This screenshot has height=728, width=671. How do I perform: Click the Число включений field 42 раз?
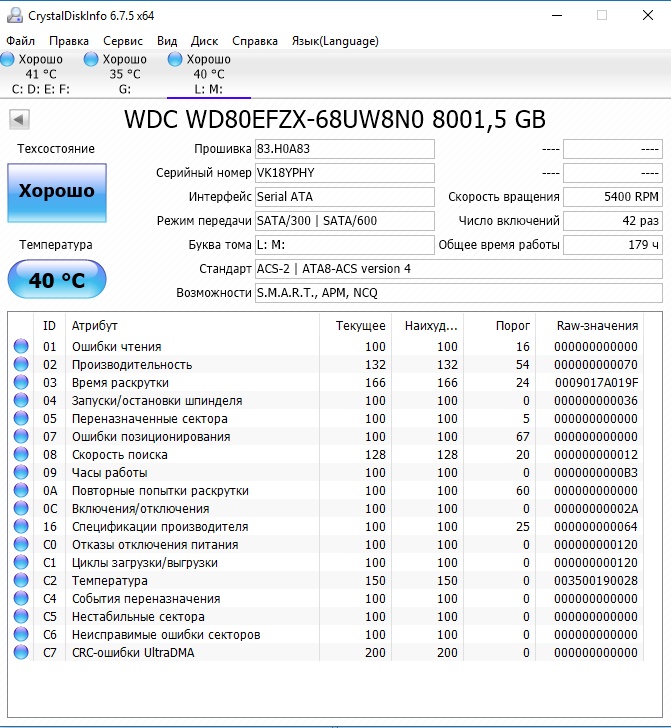[x=613, y=221]
